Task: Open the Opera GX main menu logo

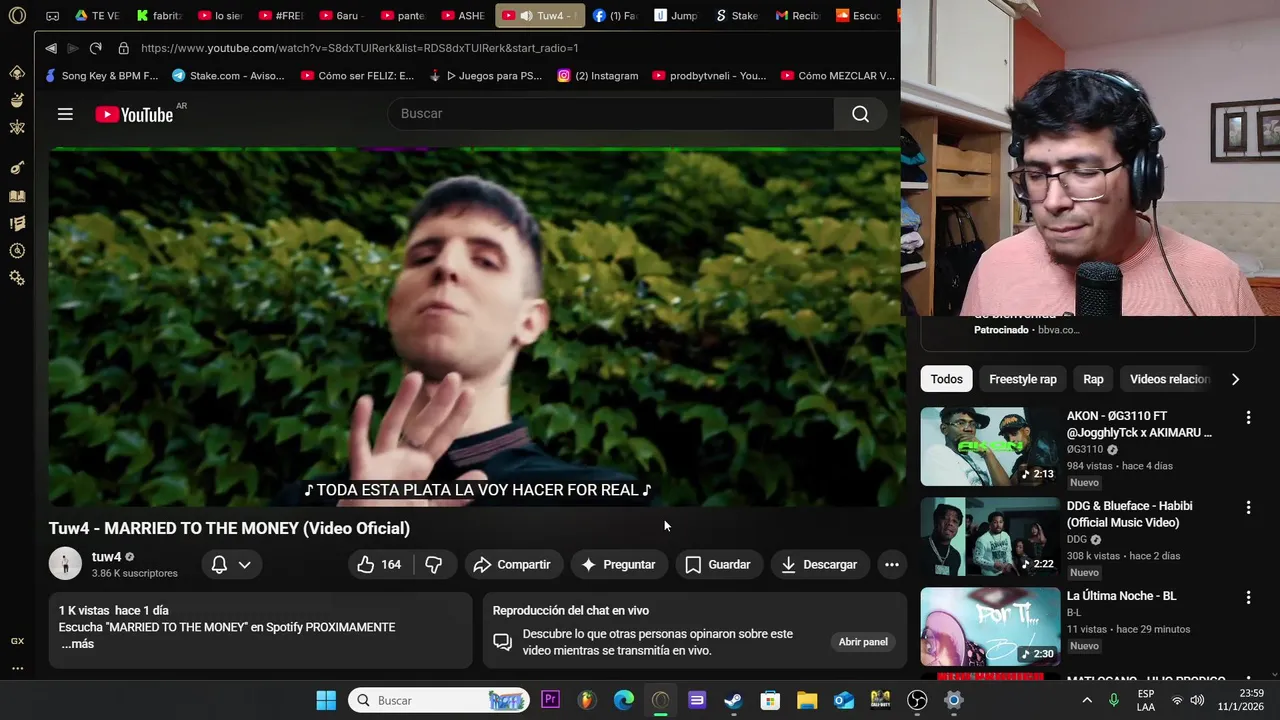Action: pos(17,16)
